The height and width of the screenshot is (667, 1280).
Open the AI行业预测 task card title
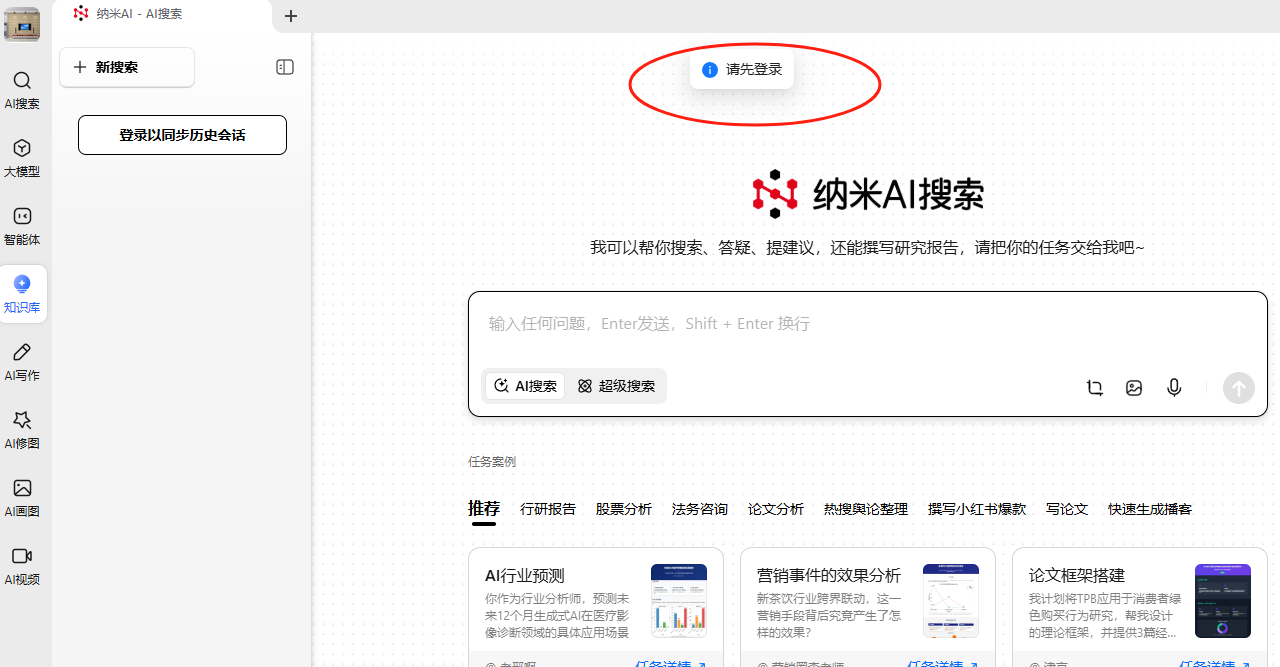click(x=525, y=576)
